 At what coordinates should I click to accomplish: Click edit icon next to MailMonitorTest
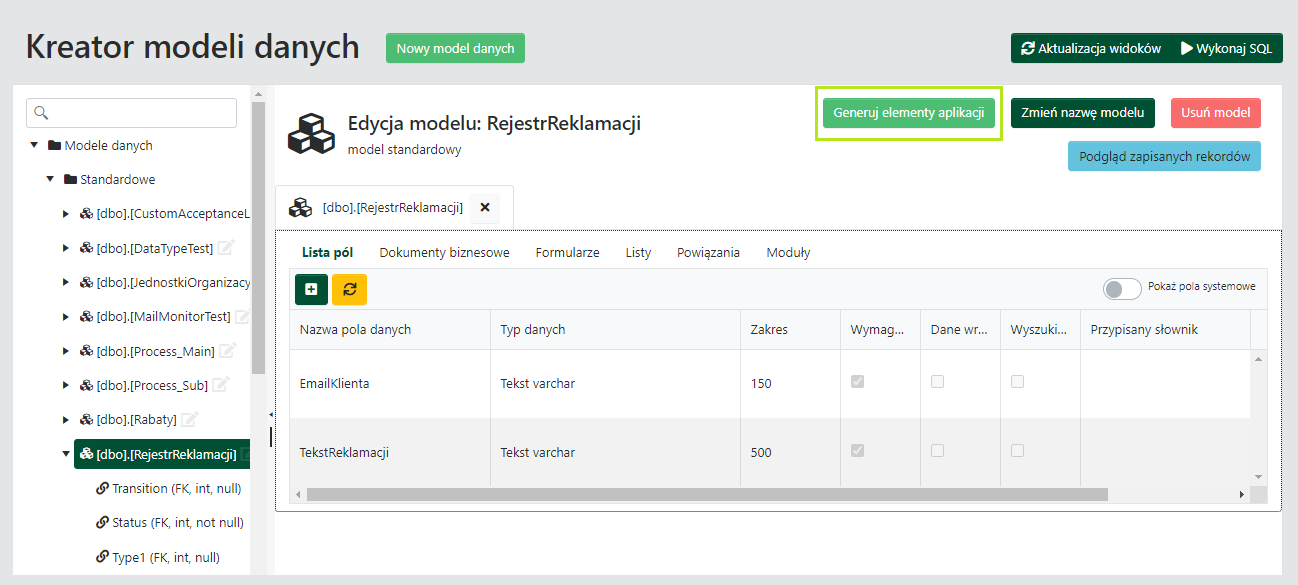pyautogui.click(x=242, y=317)
